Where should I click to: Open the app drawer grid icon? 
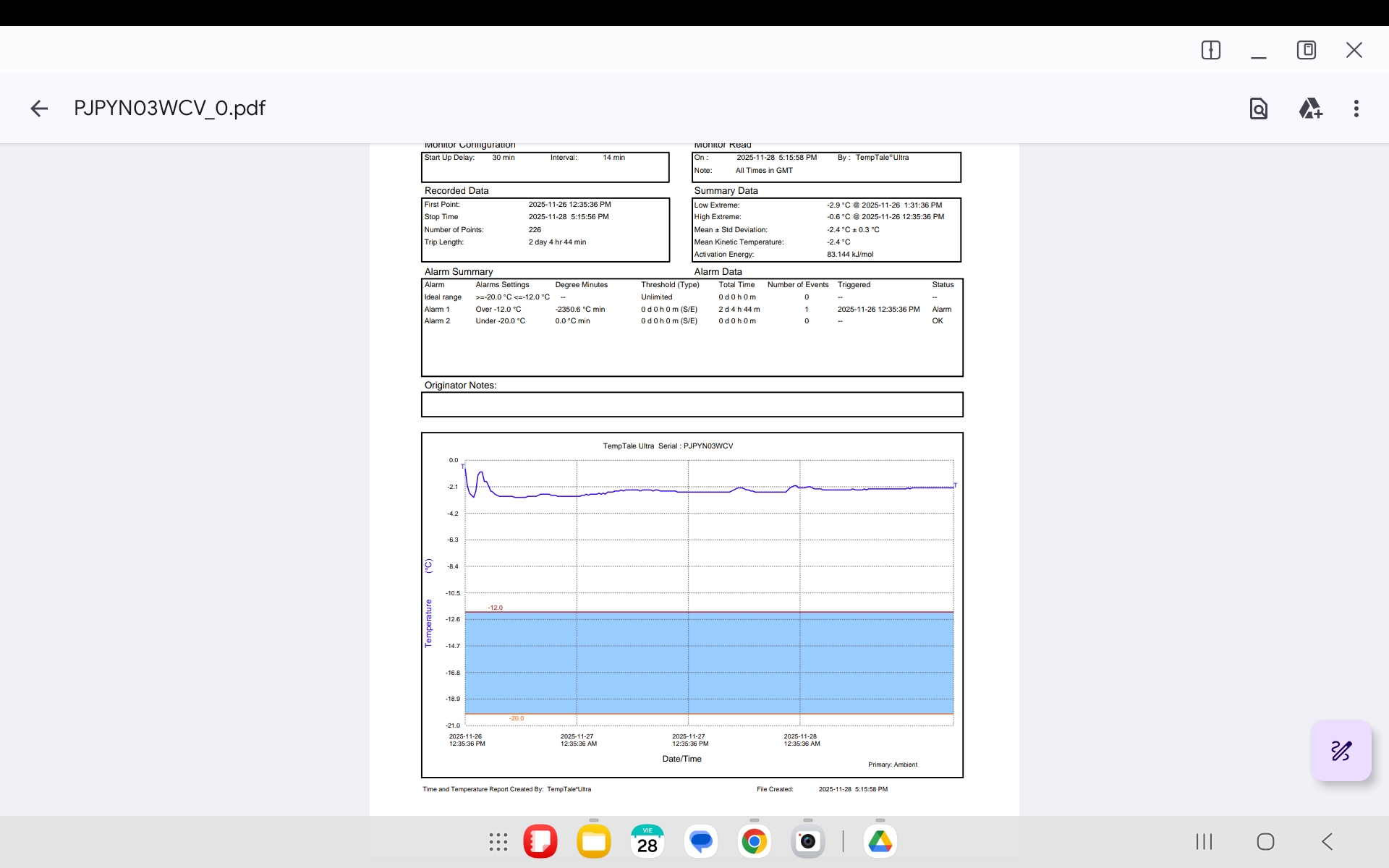[498, 841]
